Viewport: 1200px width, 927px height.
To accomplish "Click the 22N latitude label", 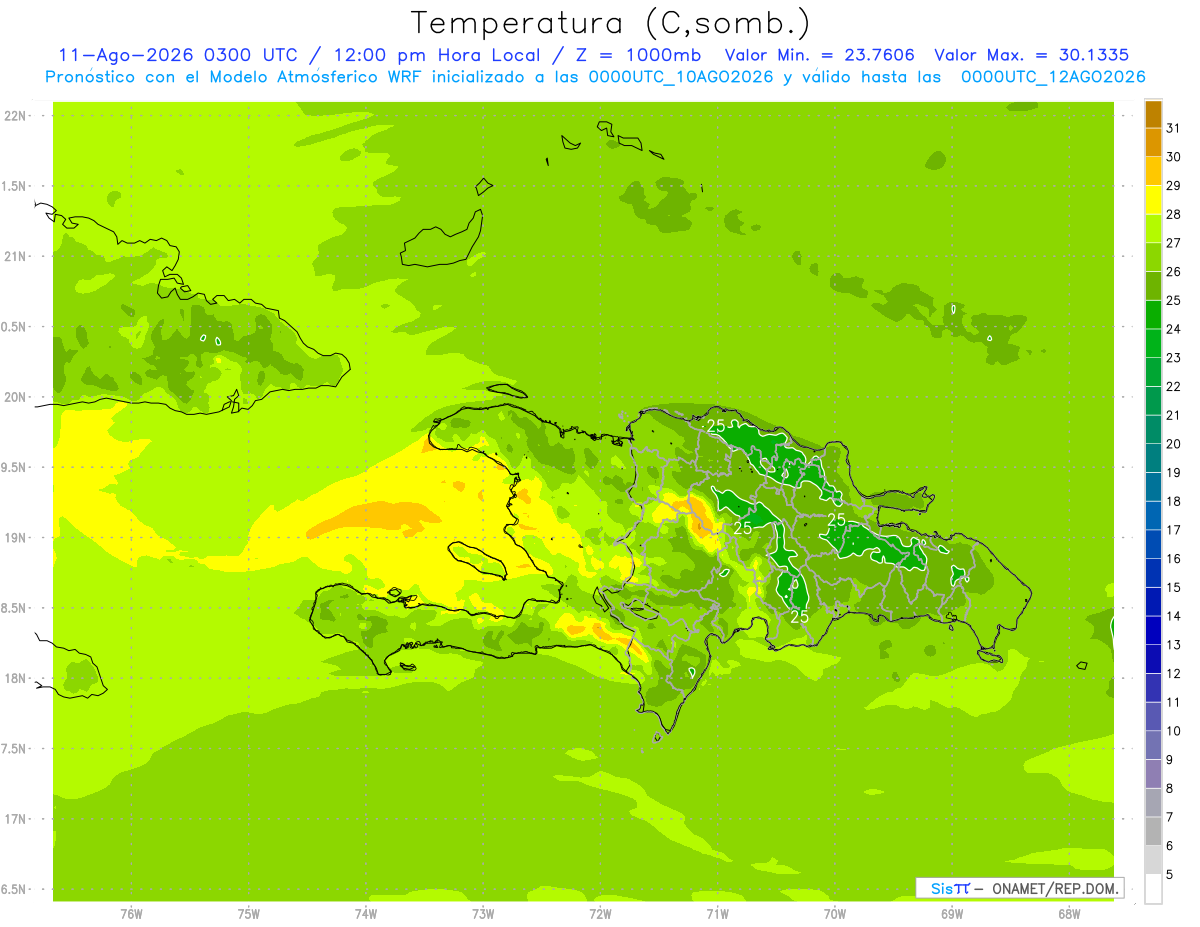I will [16, 116].
